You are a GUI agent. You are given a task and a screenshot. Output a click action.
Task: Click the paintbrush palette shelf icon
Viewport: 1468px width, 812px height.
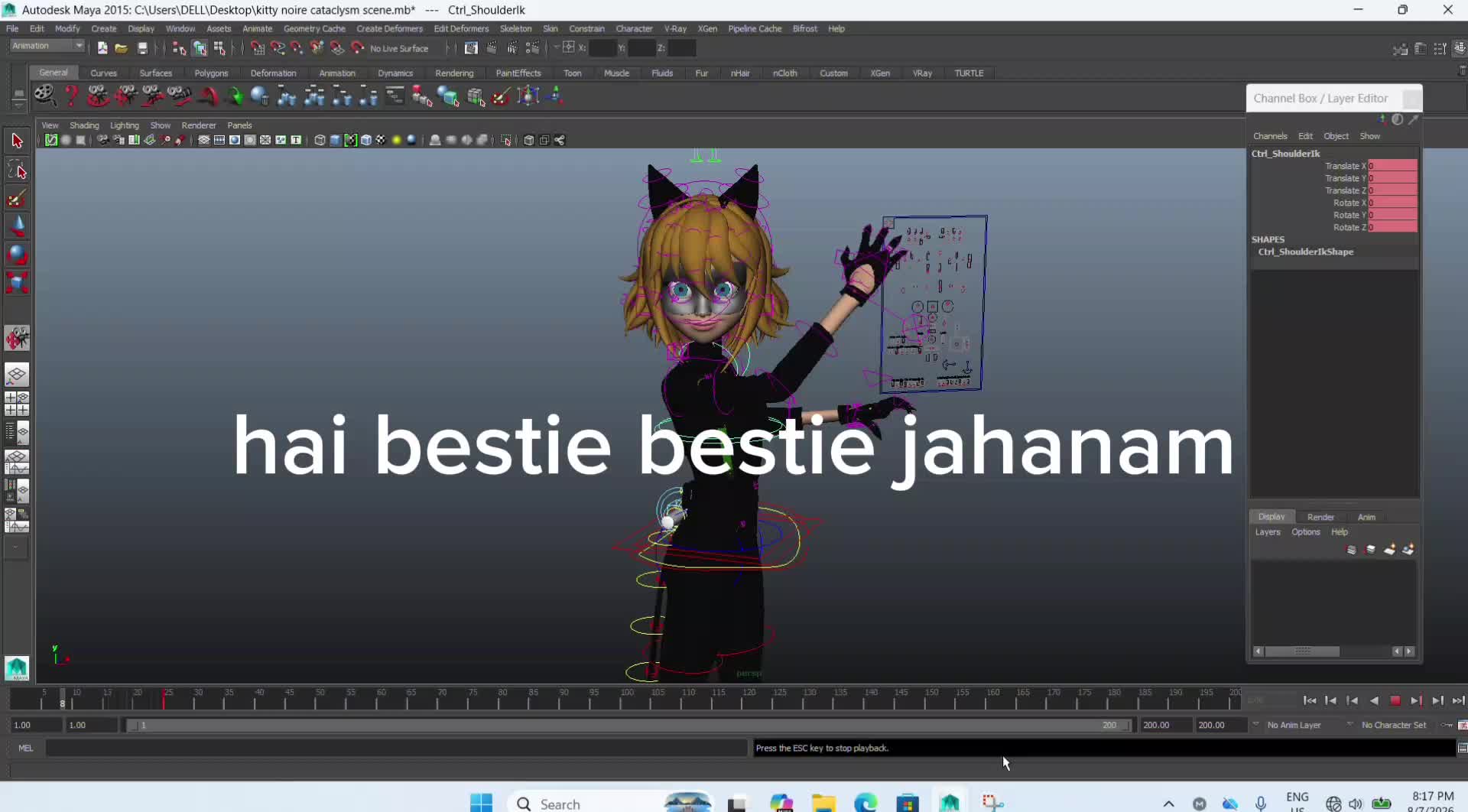coord(502,96)
